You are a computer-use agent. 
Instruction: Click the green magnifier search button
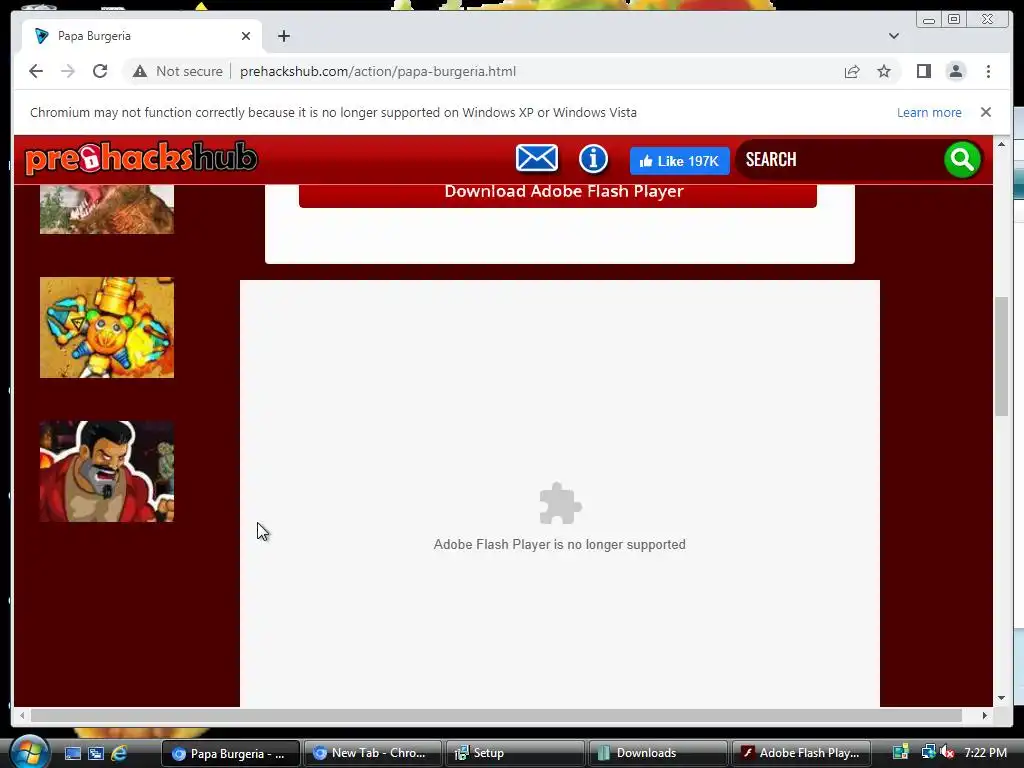[x=962, y=159]
